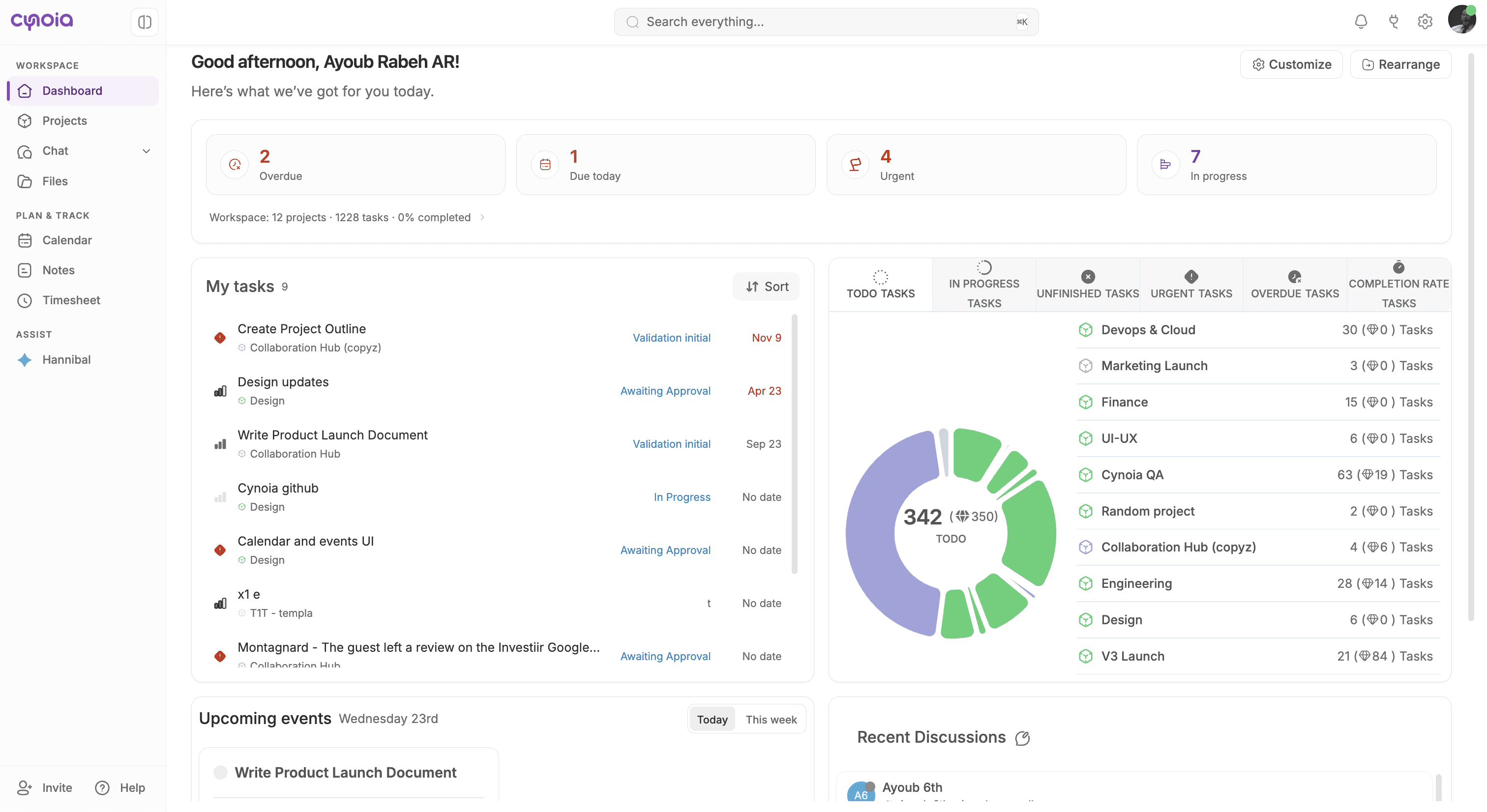The width and height of the screenshot is (1487, 812).
Task: Open Help in the sidebar footer
Action: (120, 788)
